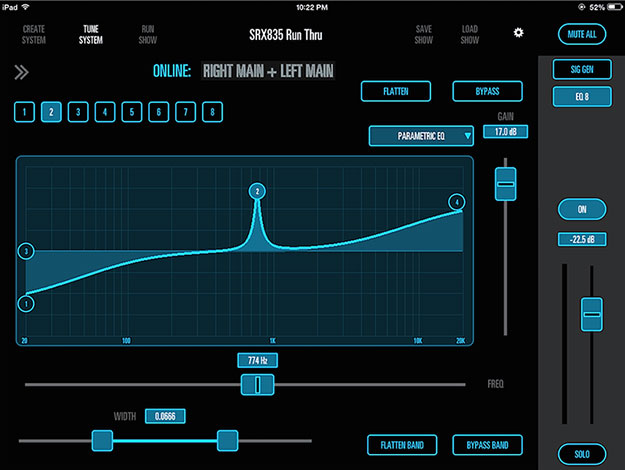Select EQ band 3 button
The width and height of the screenshot is (625, 470).
pos(78,112)
